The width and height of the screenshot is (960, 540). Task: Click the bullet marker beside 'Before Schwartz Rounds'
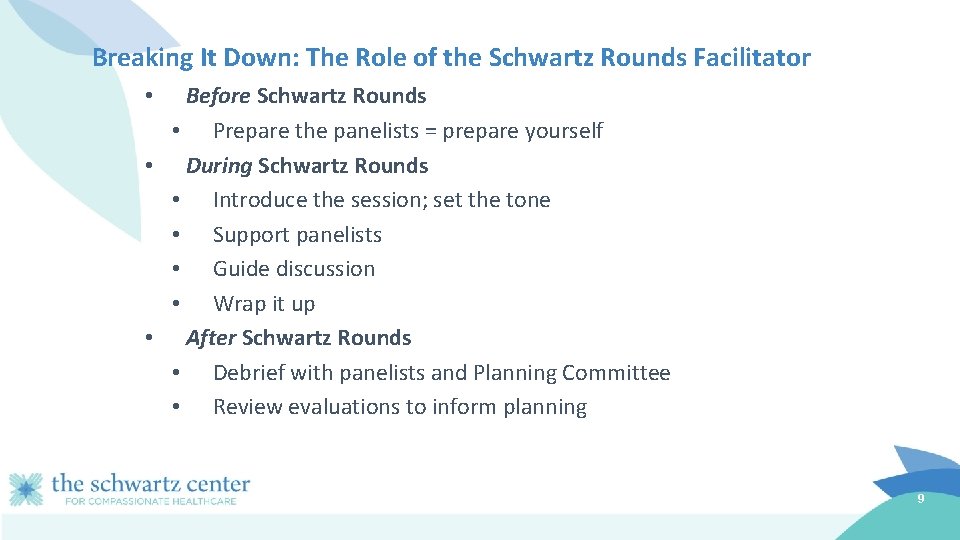[149, 96]
